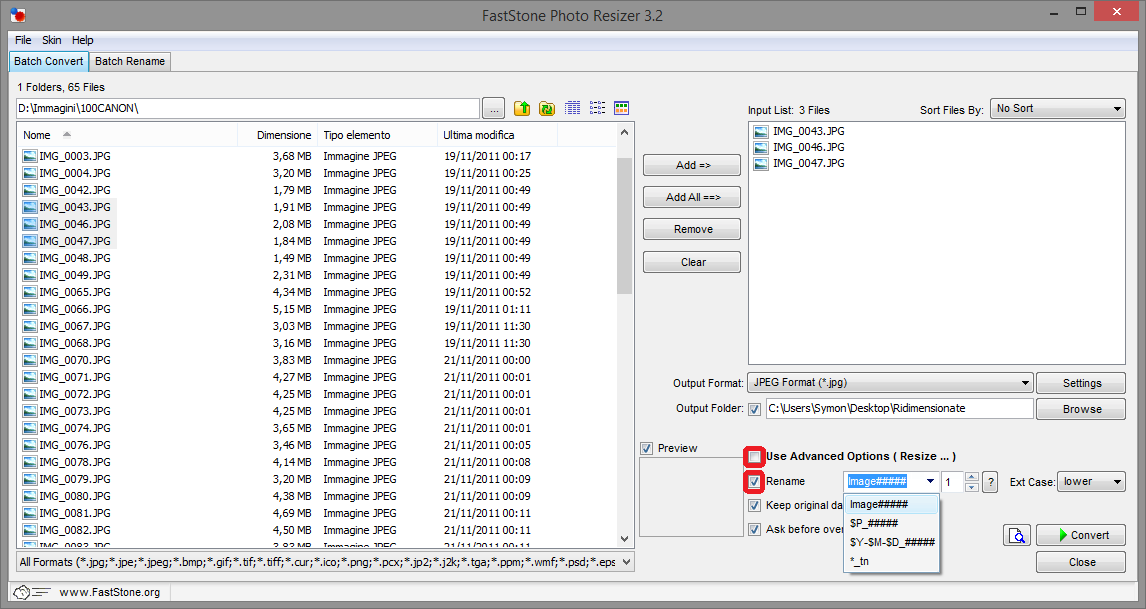
Task: Click file icon of IMG_0048.JPG in folder list
Action: click(x=29, y=258)
